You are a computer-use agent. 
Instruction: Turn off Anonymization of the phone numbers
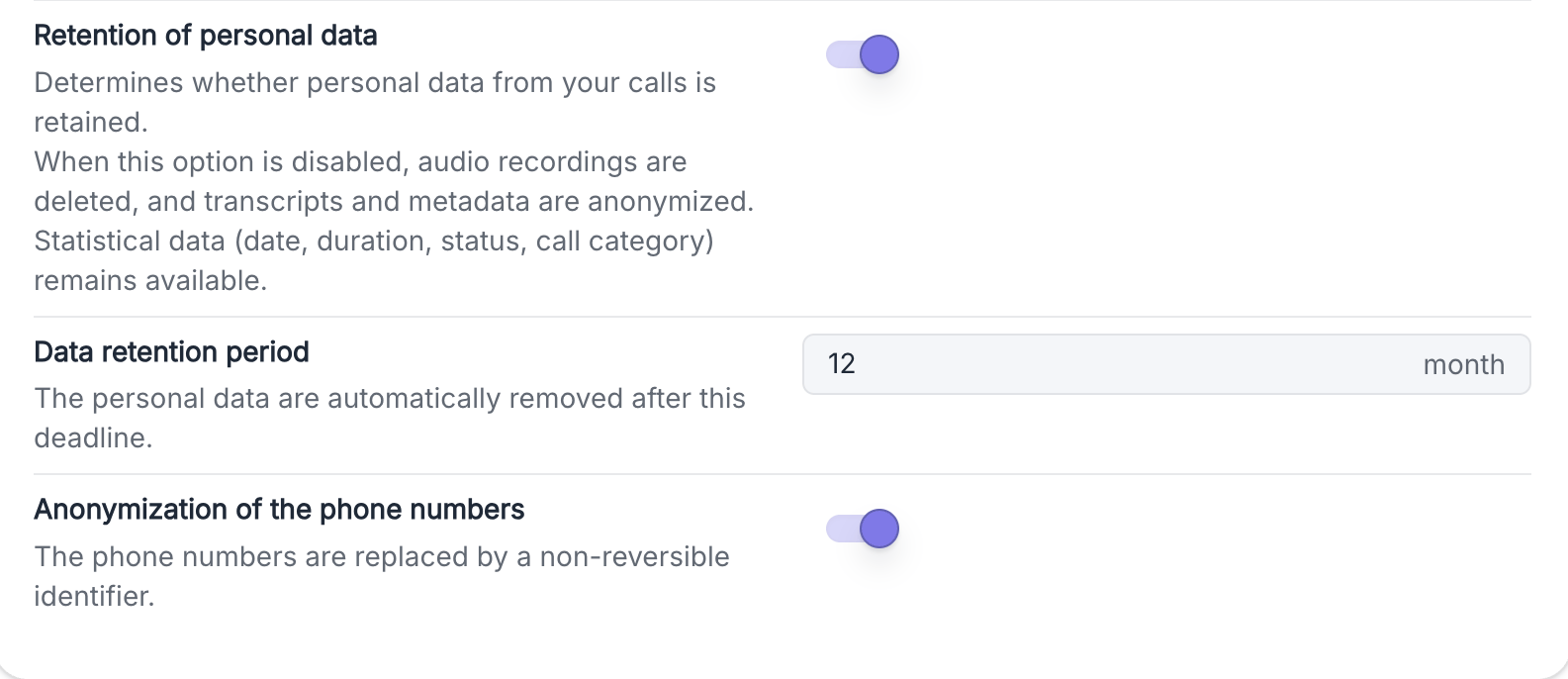[x=863, y=529]
